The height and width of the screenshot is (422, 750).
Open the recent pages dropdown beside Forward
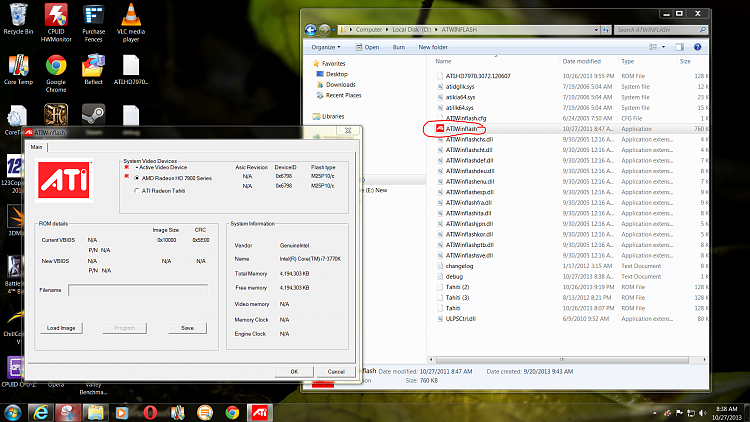pyautogui.click(x=333, y=30)
